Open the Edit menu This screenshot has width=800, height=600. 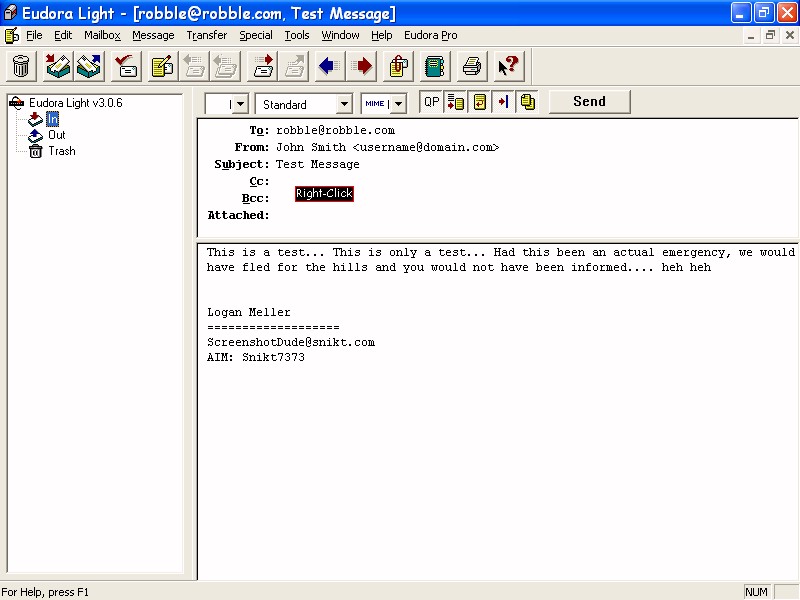coord(63,35)
